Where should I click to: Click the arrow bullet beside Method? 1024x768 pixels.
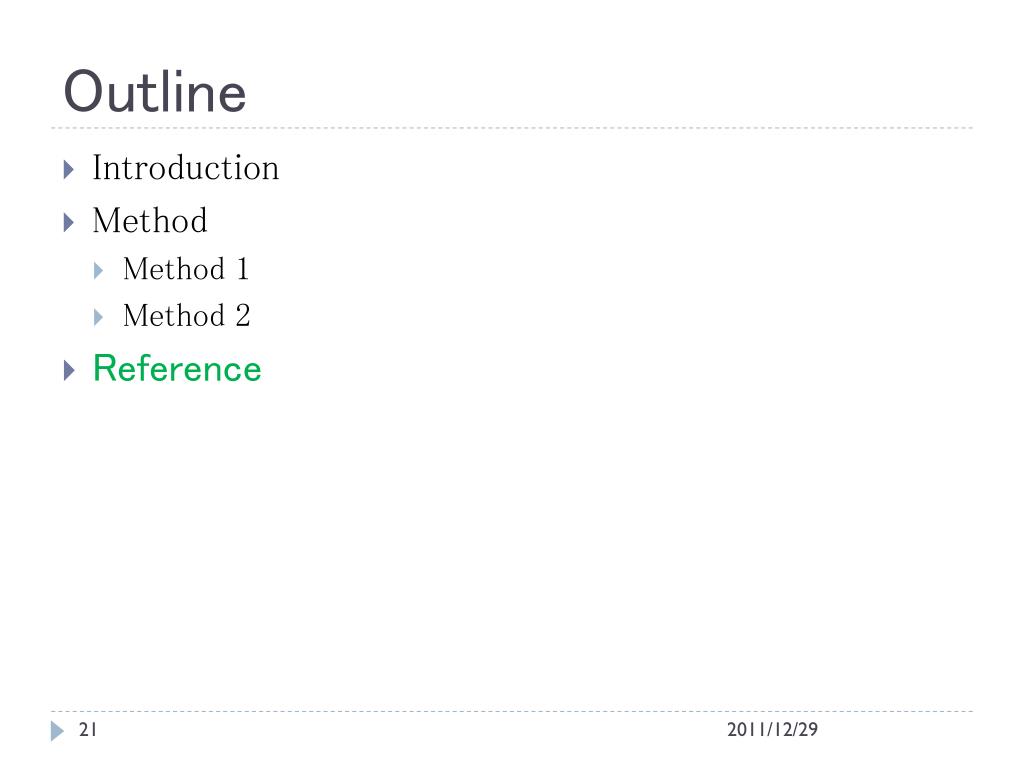(x=69, y=223)
